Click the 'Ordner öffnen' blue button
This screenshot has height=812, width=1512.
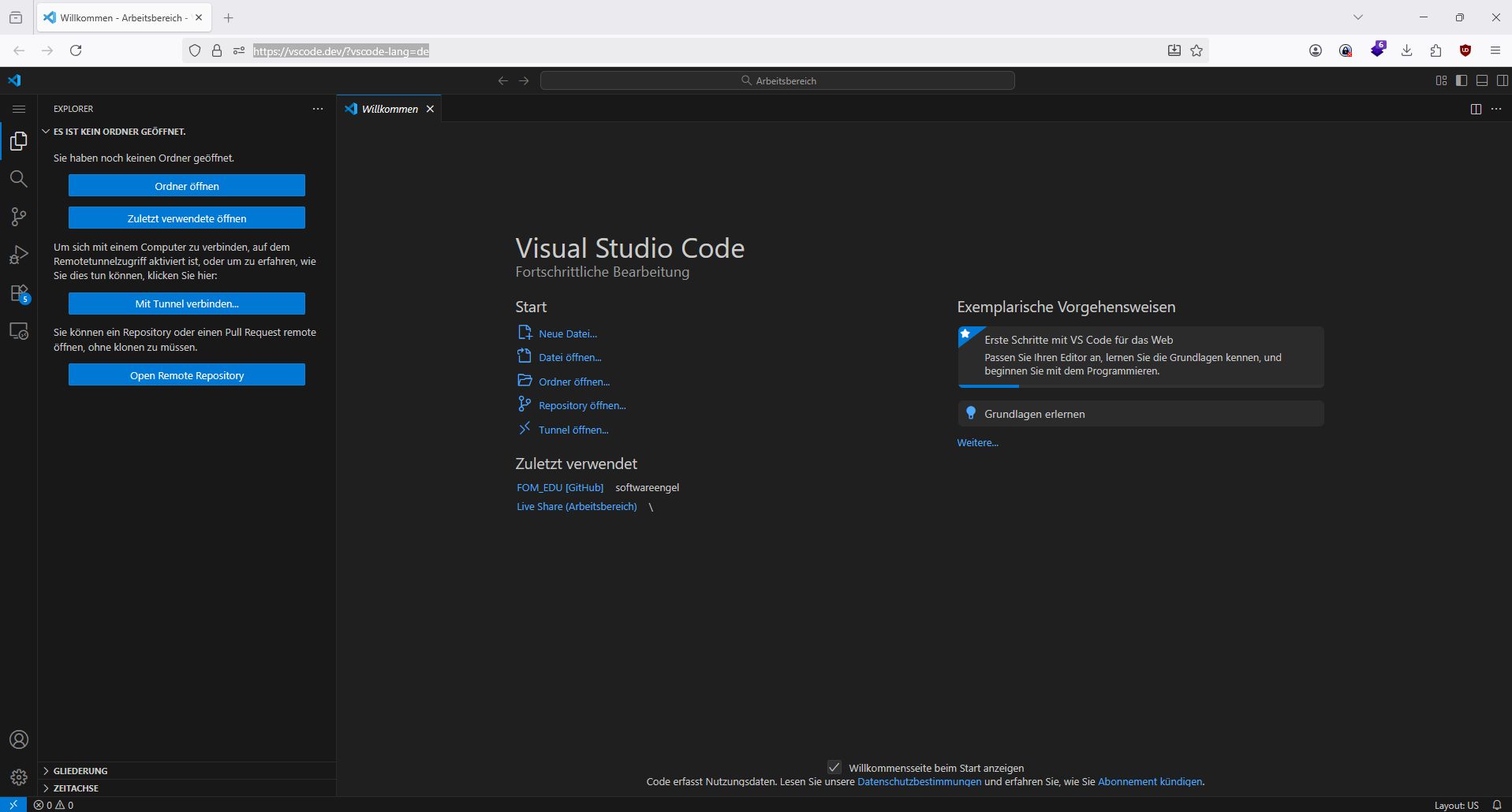(187, 186)
